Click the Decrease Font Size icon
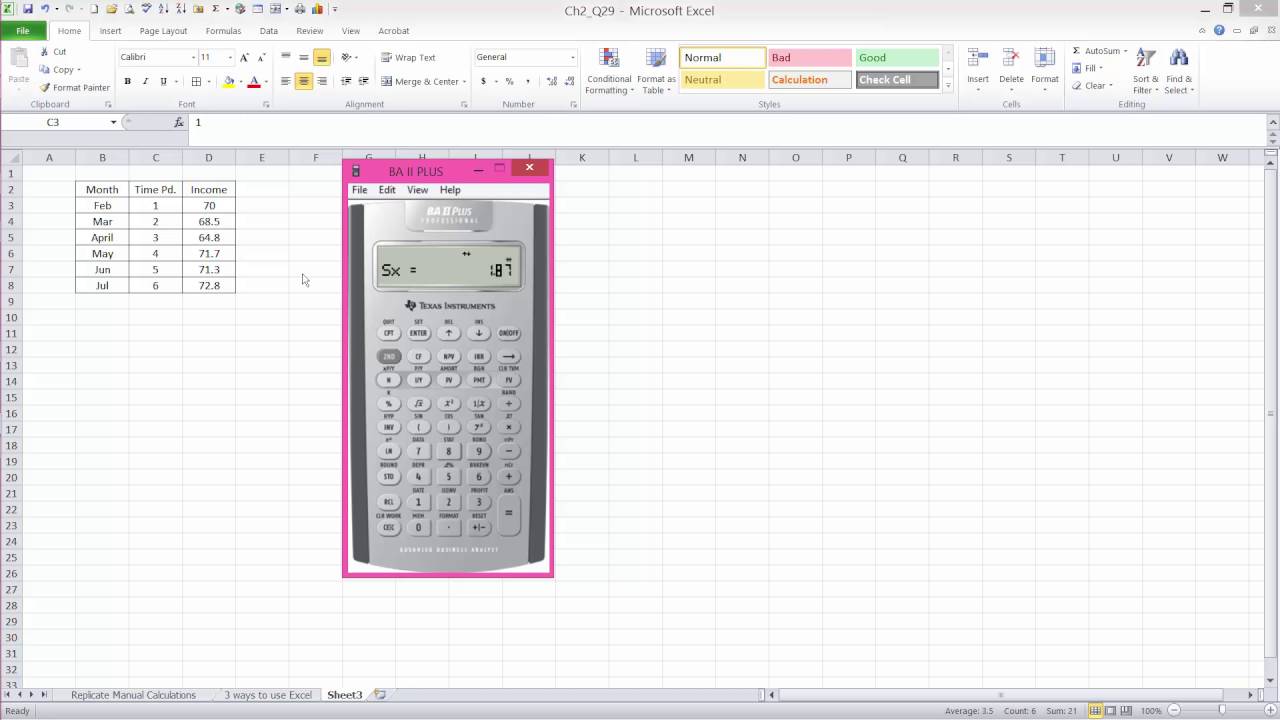This screenshot has width=1280, height=720. [x=262, y=58]
